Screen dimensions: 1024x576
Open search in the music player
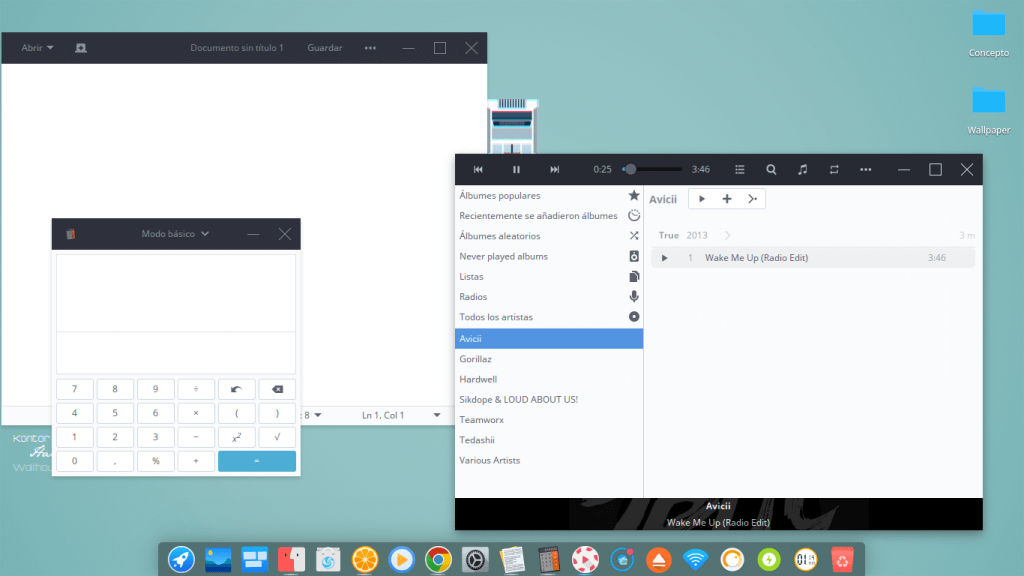pyautogui.click(x=771, y=170)
